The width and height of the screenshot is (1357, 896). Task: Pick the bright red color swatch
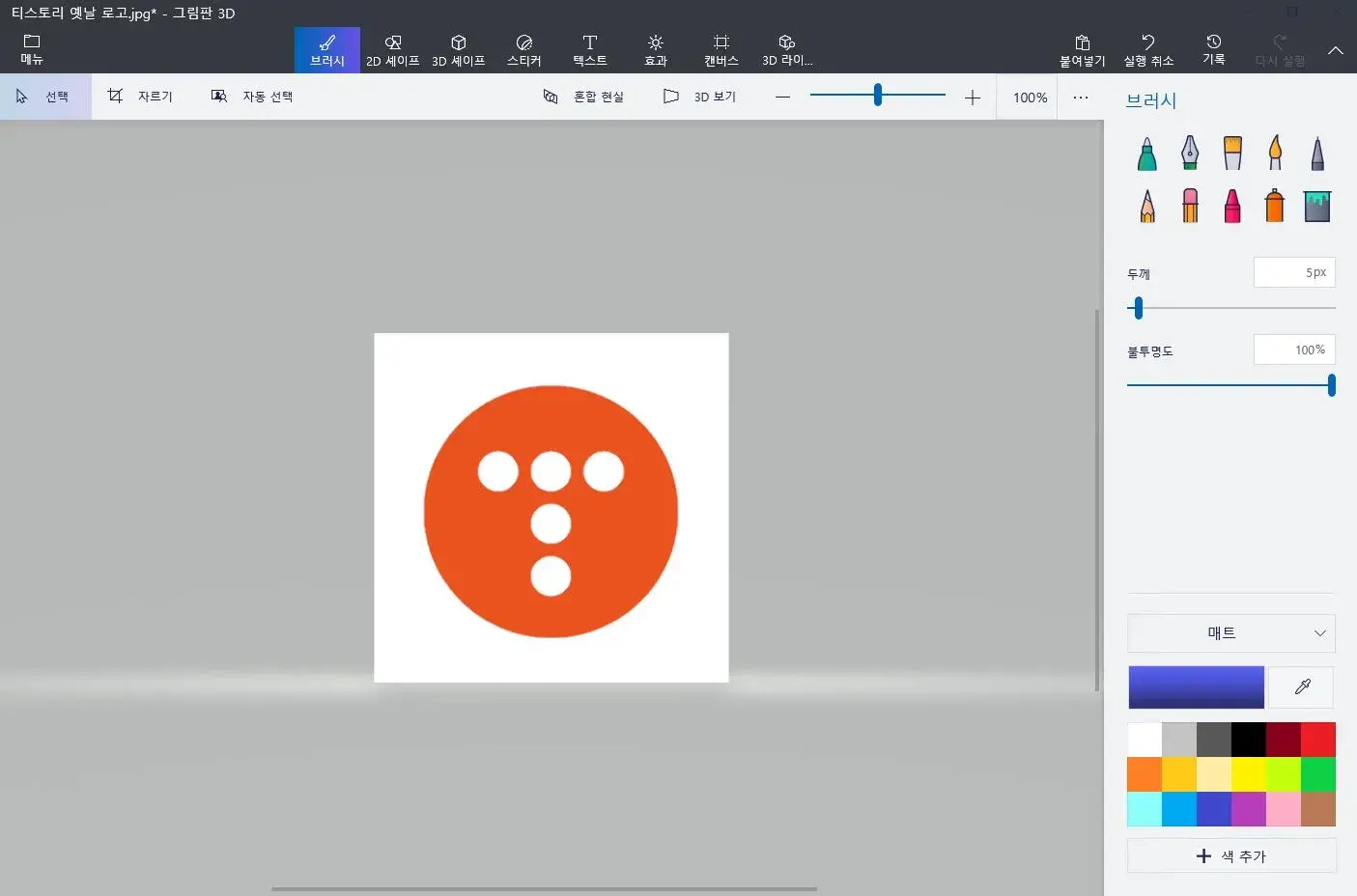[x=1318, y=740]
